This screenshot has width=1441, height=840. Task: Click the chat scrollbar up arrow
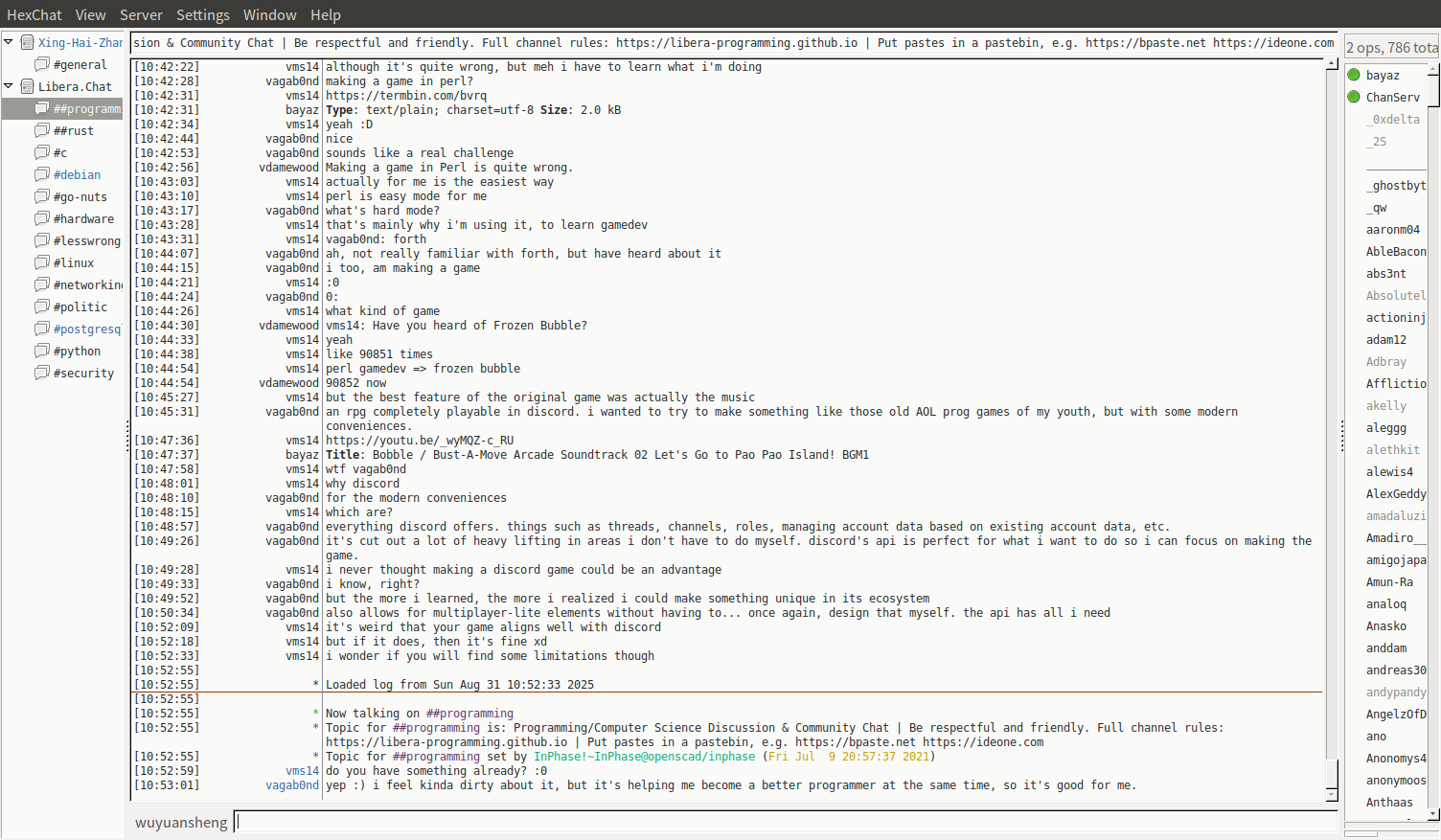click(x=1332, y=63)
